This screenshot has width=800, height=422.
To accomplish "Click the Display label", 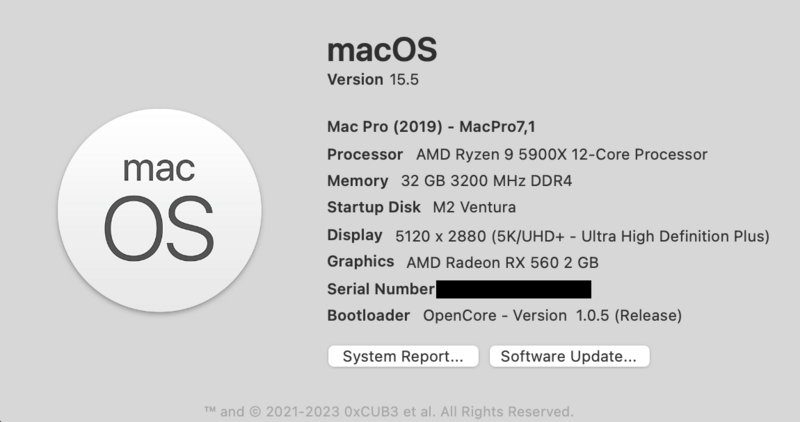I will click(x=355, y=235).
